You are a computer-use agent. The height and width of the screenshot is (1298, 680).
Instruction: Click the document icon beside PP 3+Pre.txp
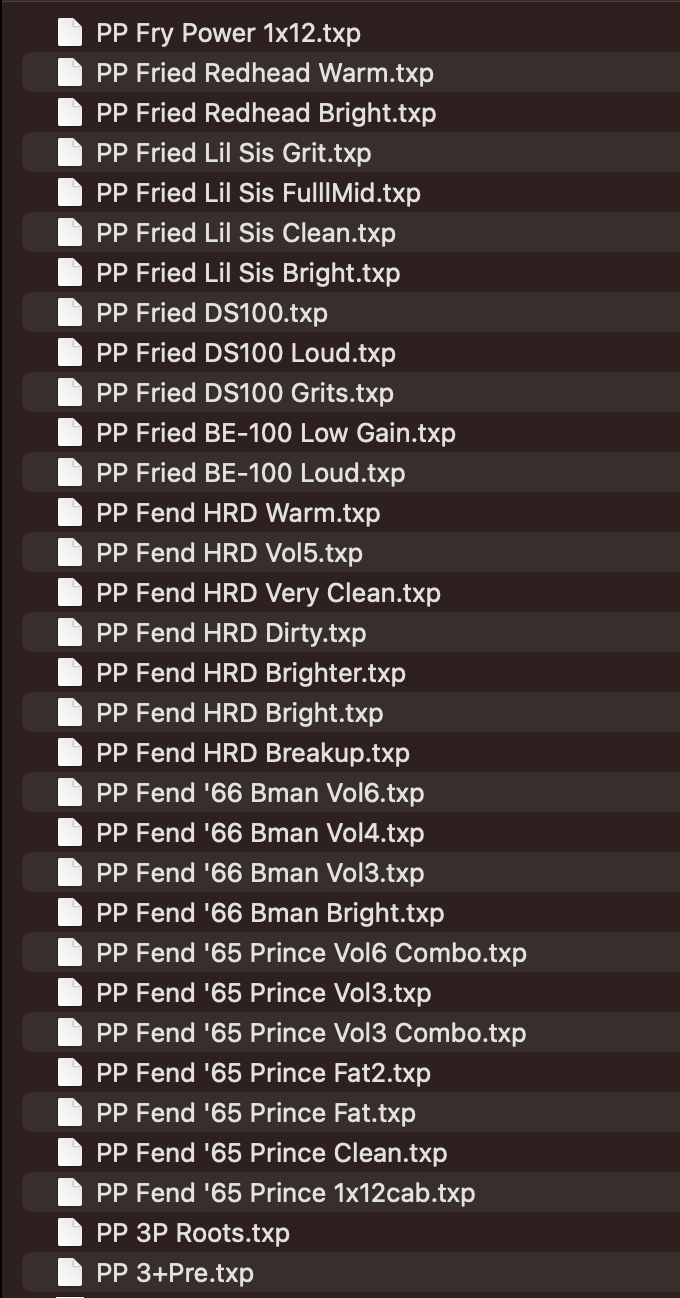coord(69,1273)
